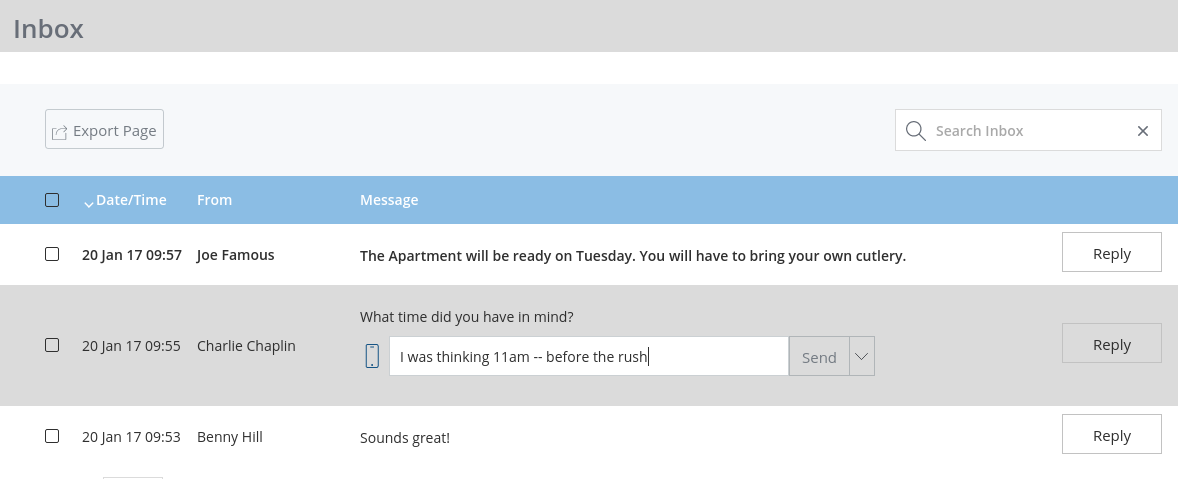The height and width of the screenshot is (479, 1178).
Task: Select the Charlie Chaplin message checkbox
Action: 52,345
